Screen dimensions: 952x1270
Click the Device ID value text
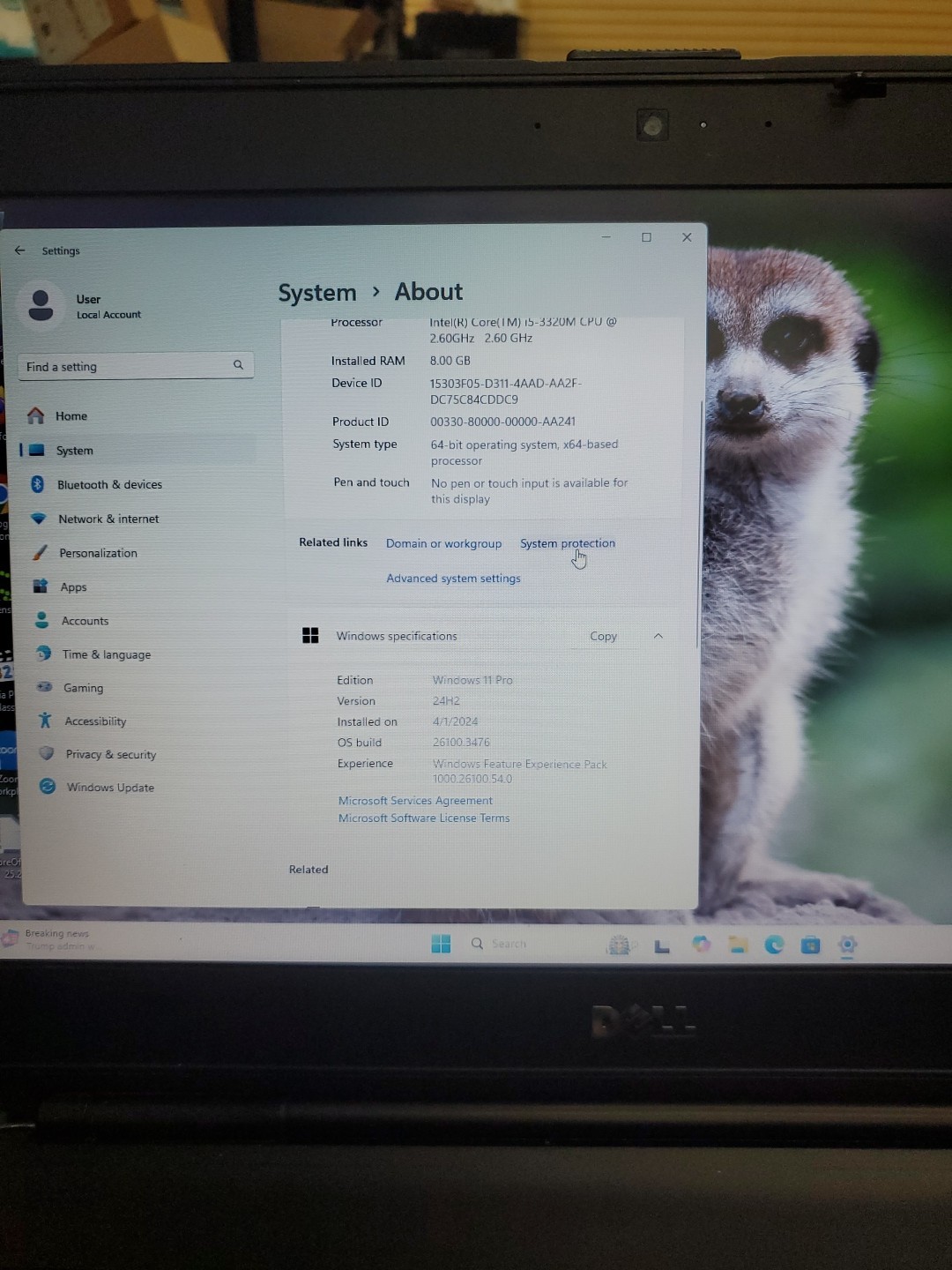[505, 391]
